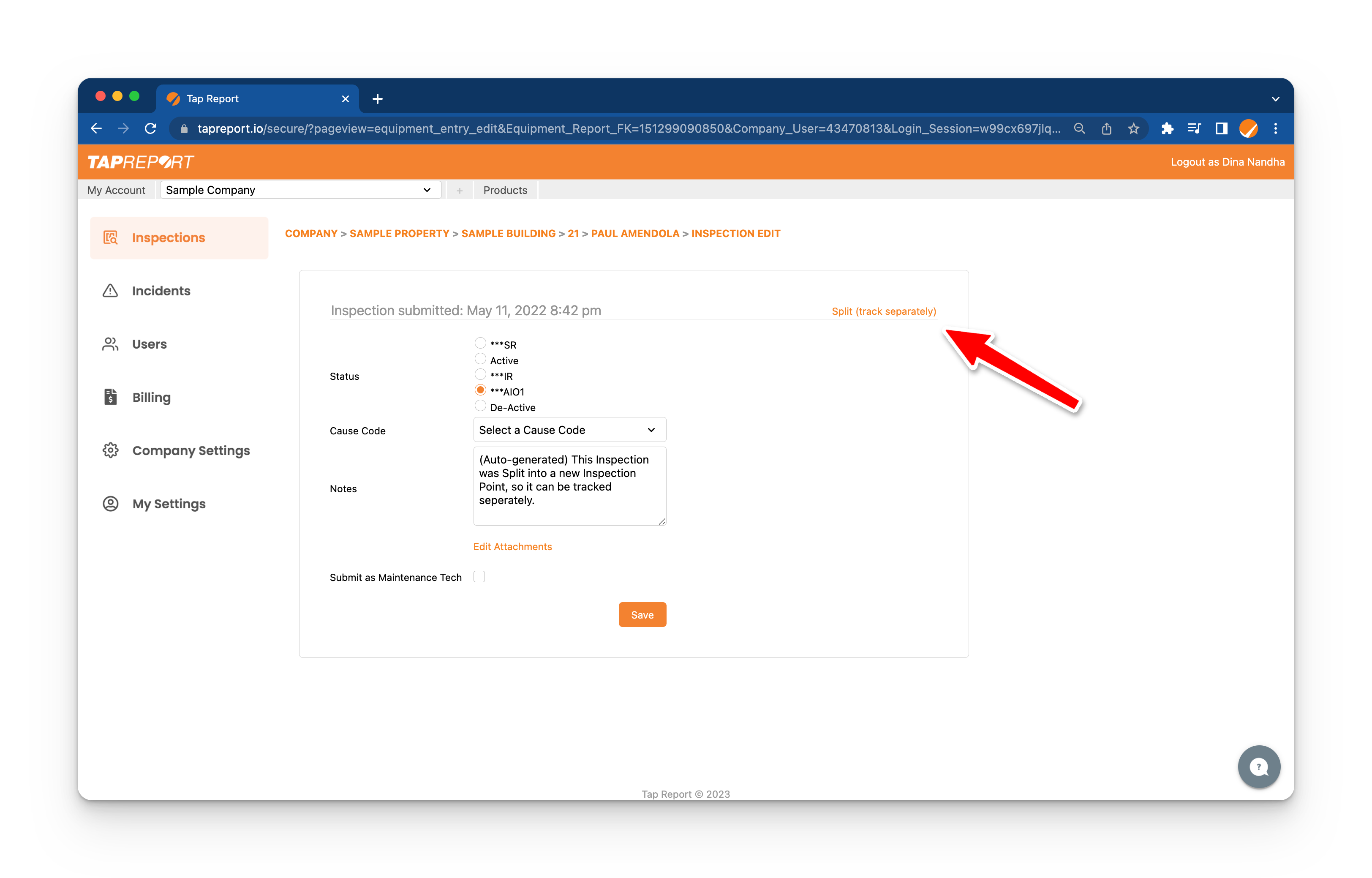Click the help chat bubble icon

click(x=1257, y=767)
